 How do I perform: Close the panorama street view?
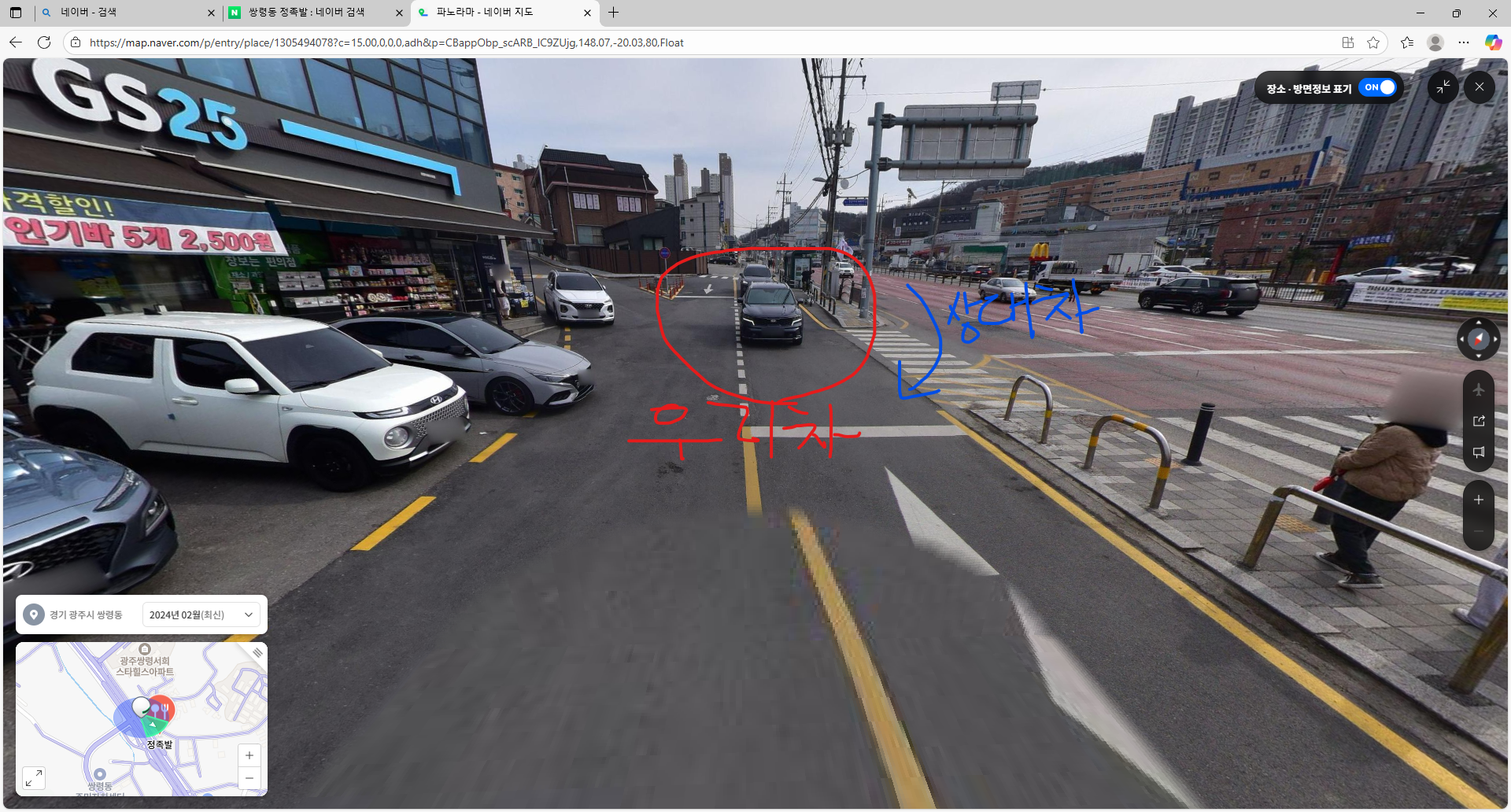pos(1480,87)
